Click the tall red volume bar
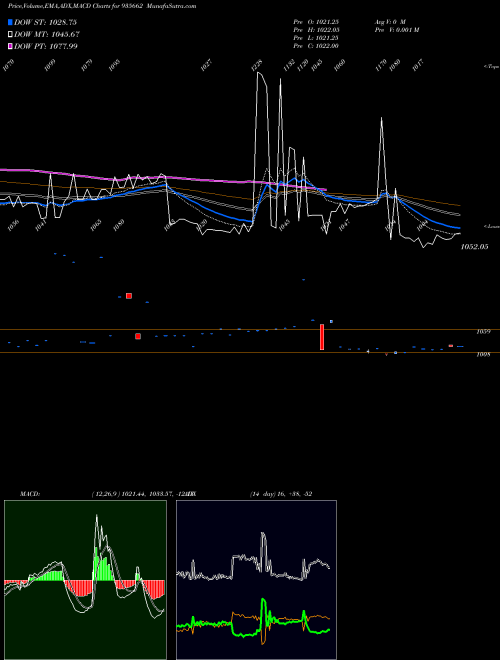Image resolution: width=500 pixels, height=660 pixels. [x=322, y=337]
